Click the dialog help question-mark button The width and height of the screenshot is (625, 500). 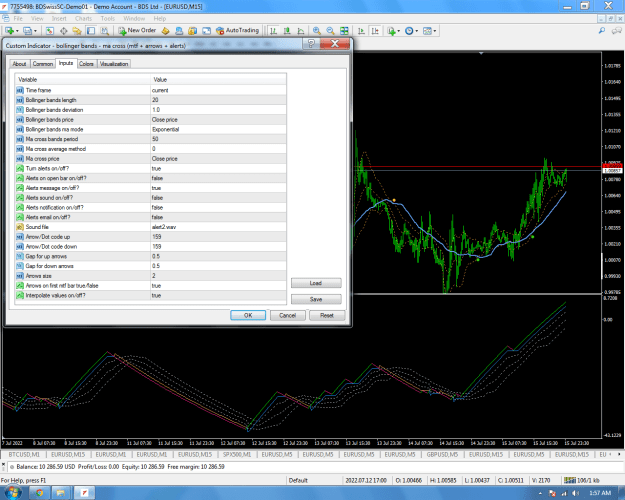pos(311,43)
